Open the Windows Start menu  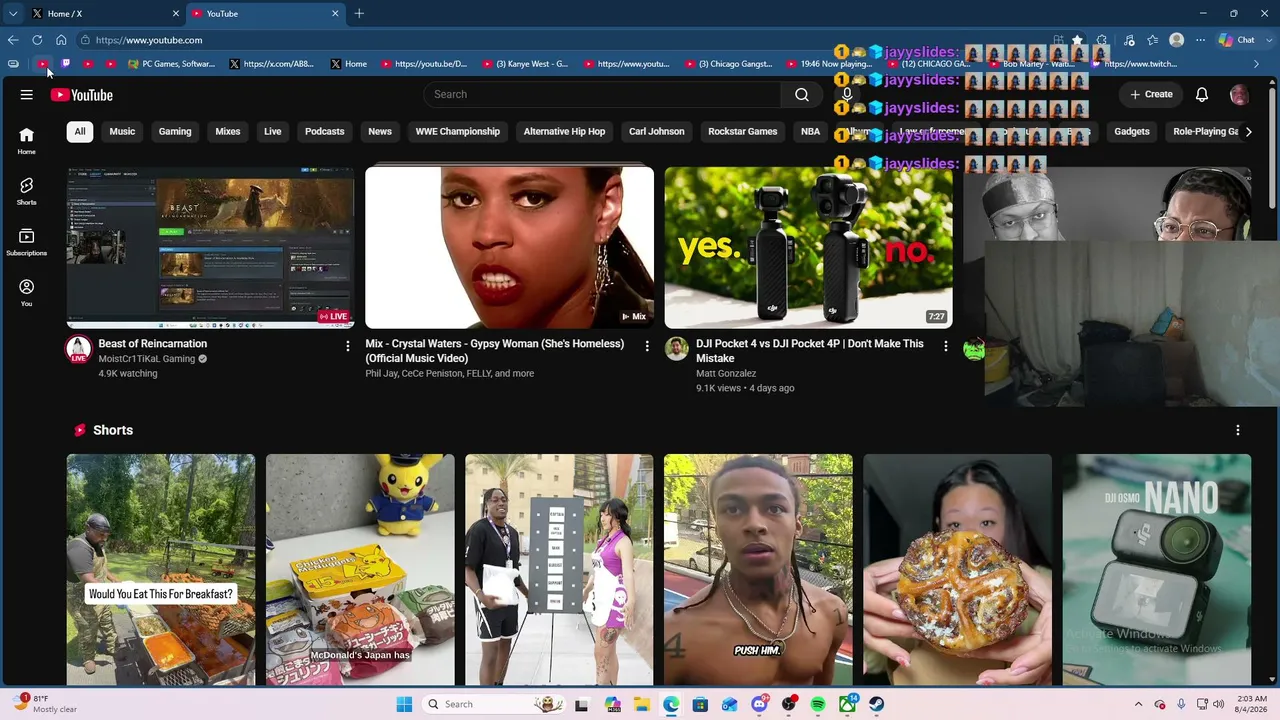tap(404, 704)
